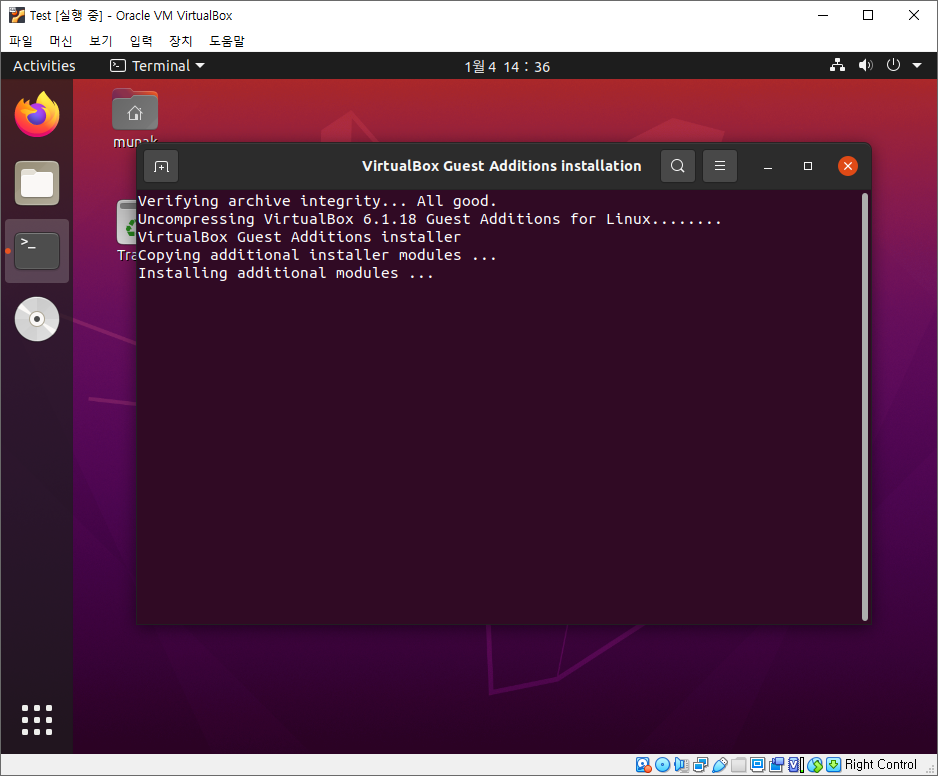This screenshot has width=938, height=776.
Task: Click the network status icon
Action: coord(838,65)
